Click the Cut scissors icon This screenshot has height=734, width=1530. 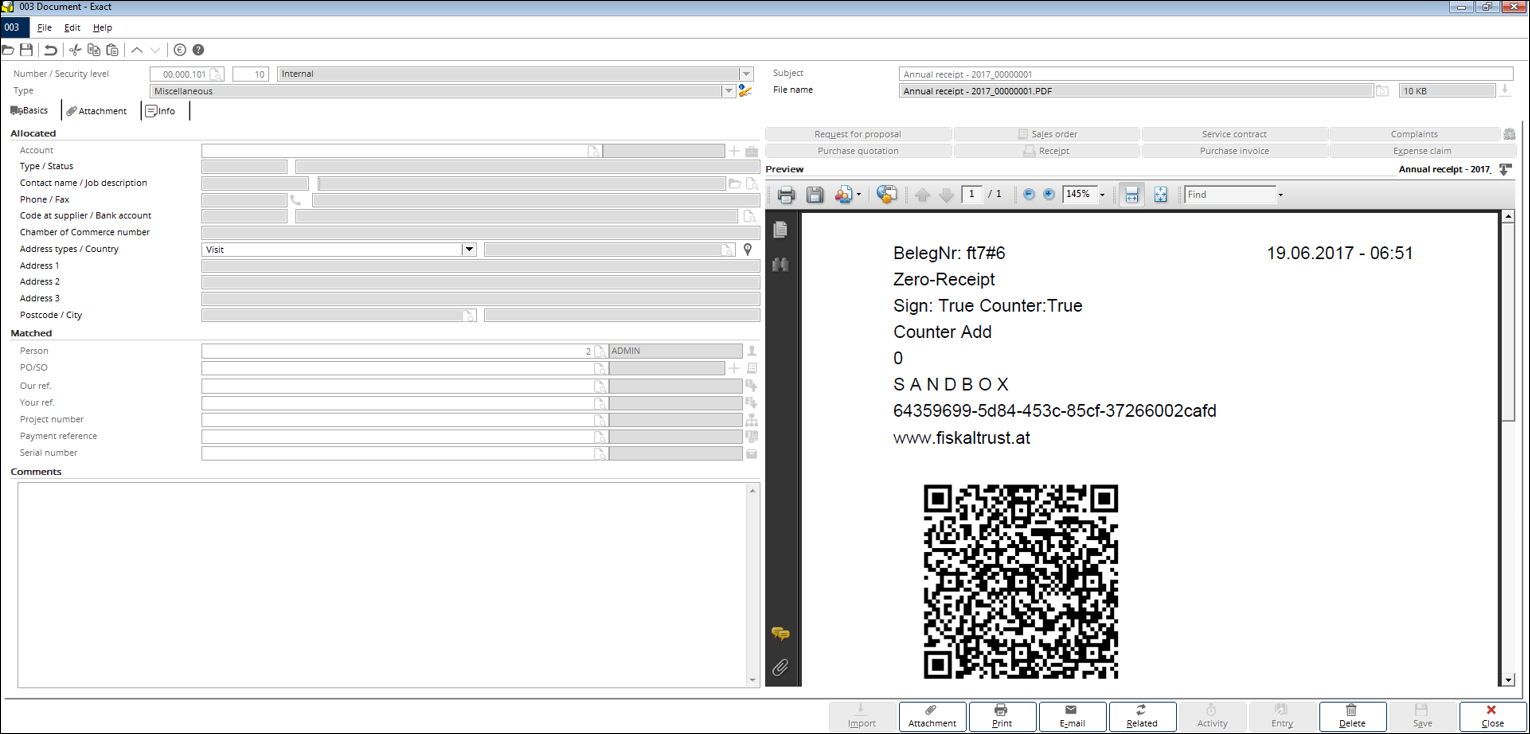(75, 49)
